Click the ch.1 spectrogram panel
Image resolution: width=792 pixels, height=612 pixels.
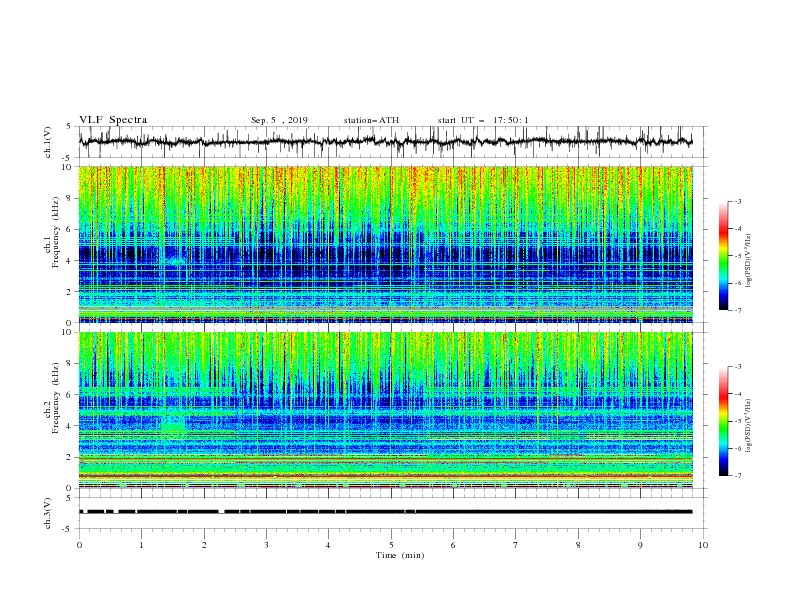tap(386, 244)
